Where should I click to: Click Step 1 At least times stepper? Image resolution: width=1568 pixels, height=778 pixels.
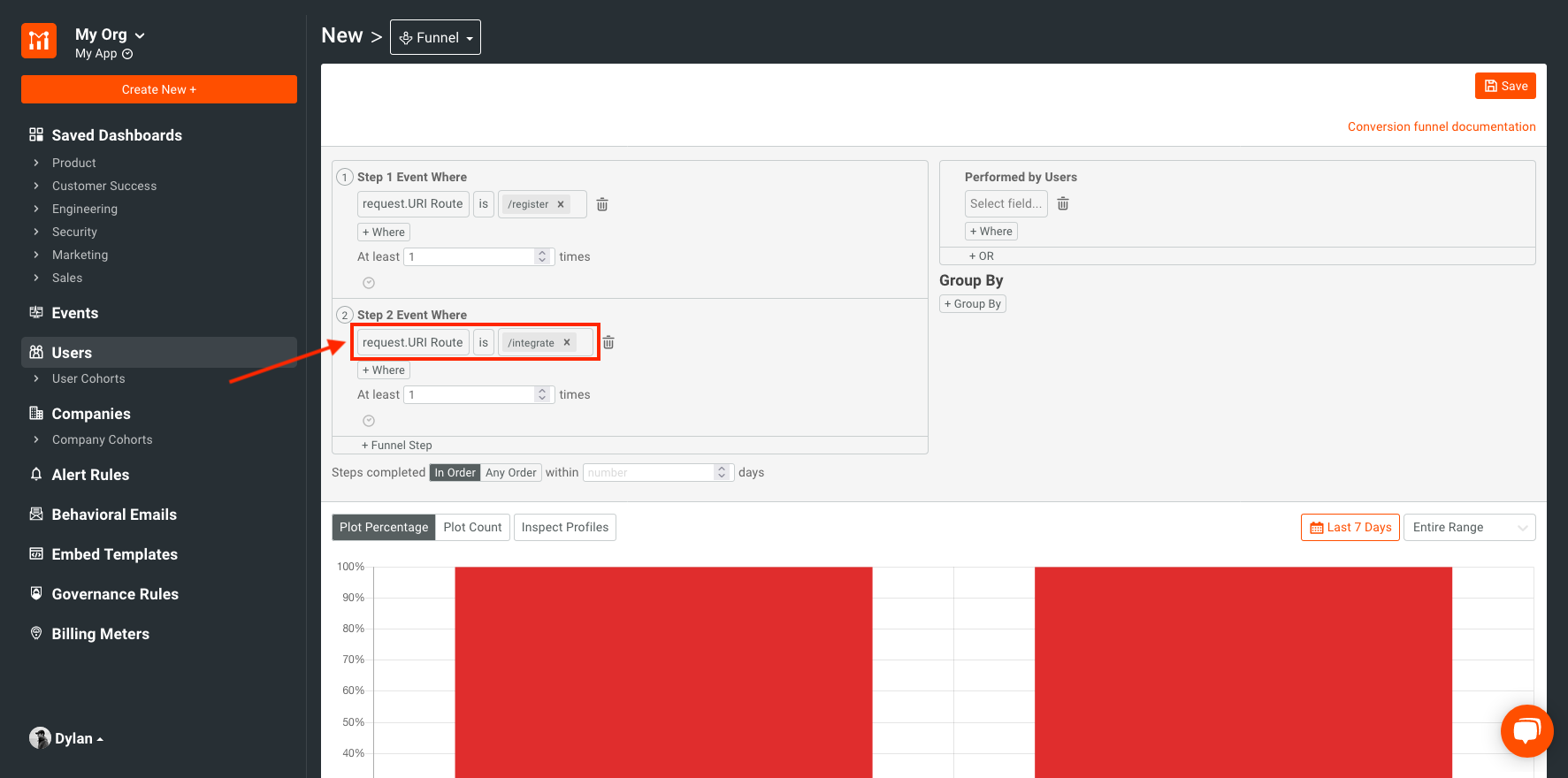coord(542,256)
